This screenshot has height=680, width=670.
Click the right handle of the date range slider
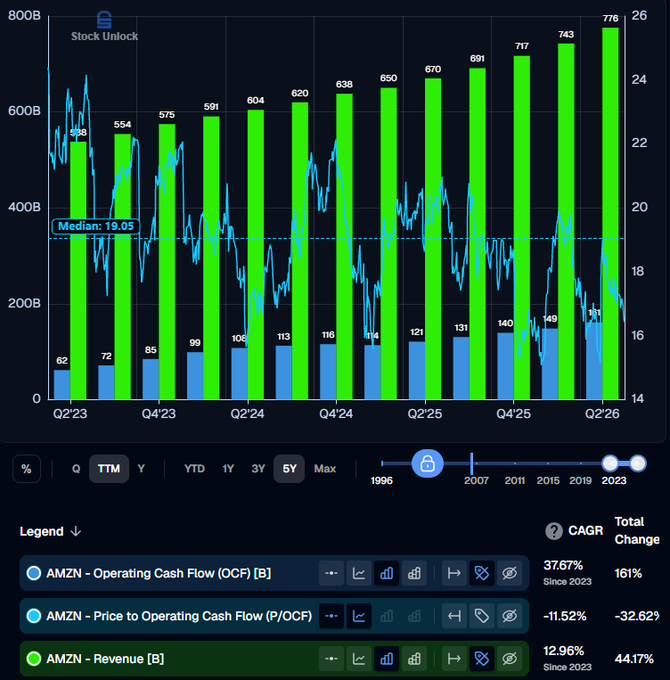click(x=637, y=464)
